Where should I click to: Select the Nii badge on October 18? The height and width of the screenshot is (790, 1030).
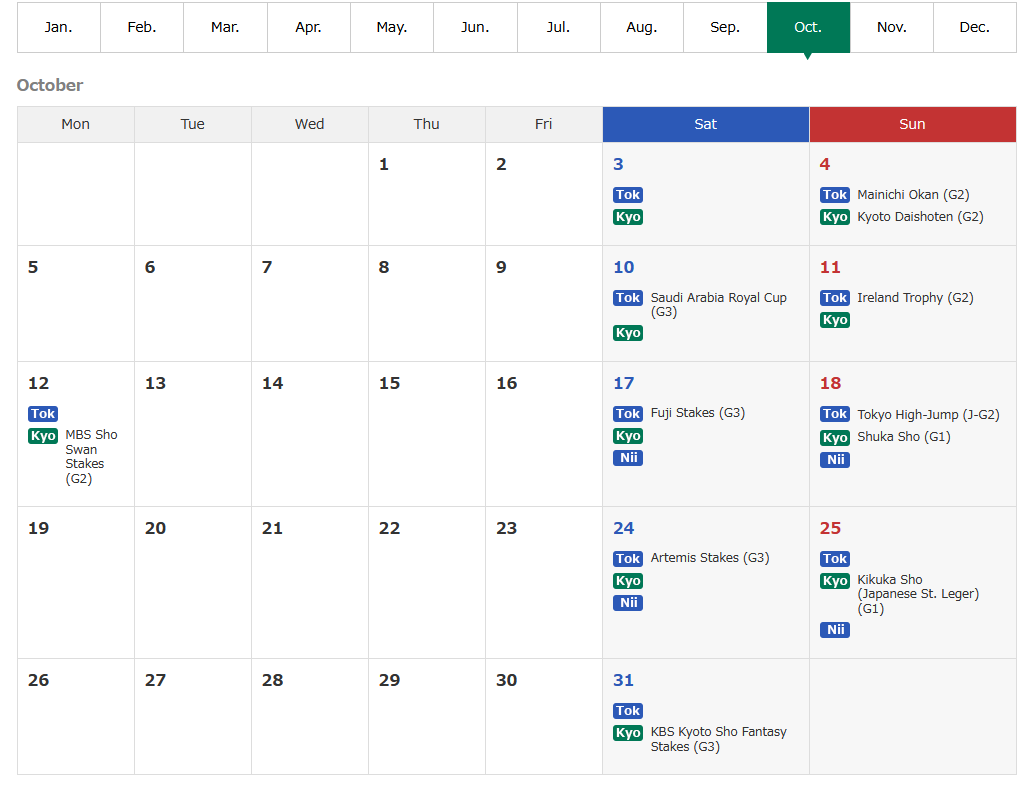(x=835, y=460)
